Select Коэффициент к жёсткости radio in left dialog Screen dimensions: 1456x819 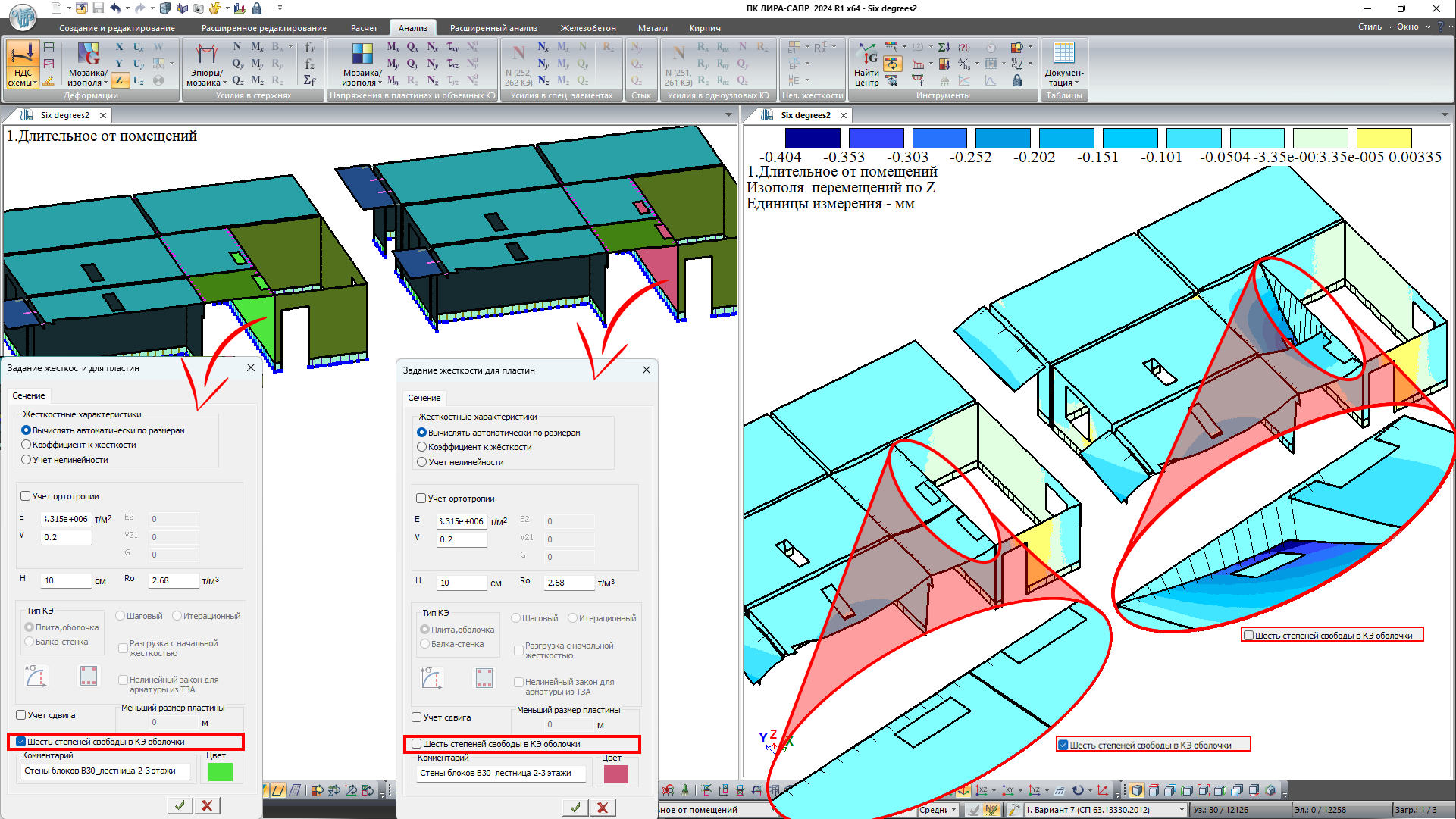pyautogui.click(x=27, y=445)
